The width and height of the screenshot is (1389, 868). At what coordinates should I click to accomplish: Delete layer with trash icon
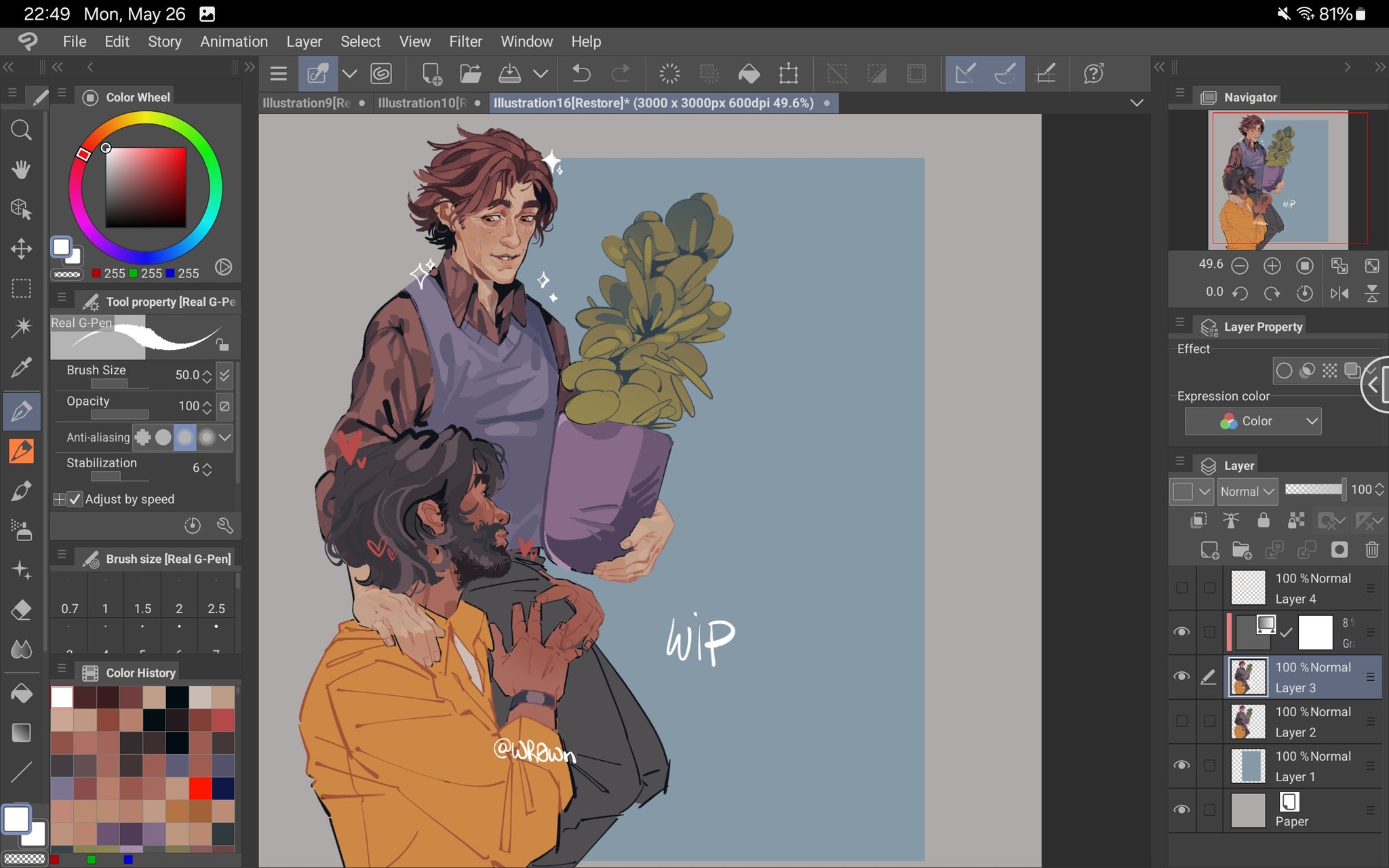tap(1371, 549)
